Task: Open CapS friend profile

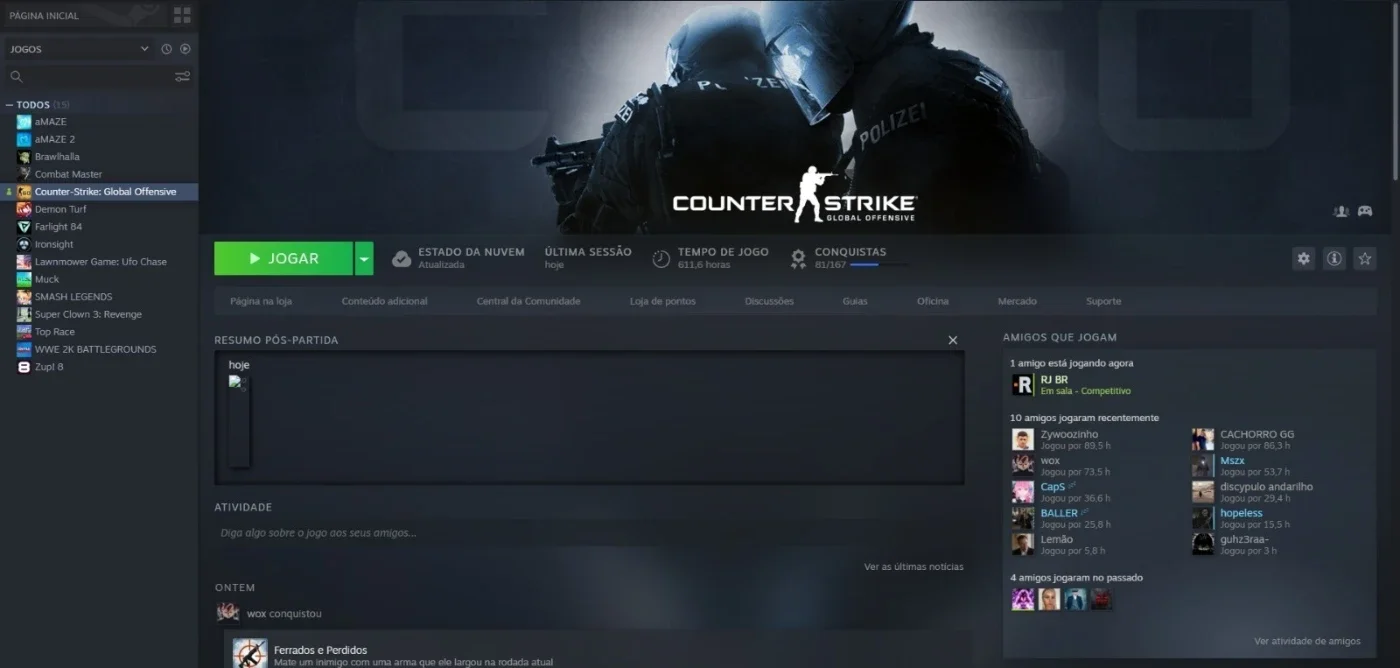Action: pyautogui.click(x=1052, y=487)
